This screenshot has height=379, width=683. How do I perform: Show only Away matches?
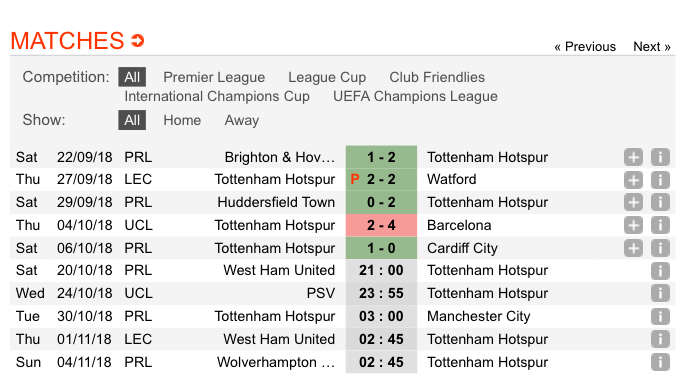tap(242, 120)
